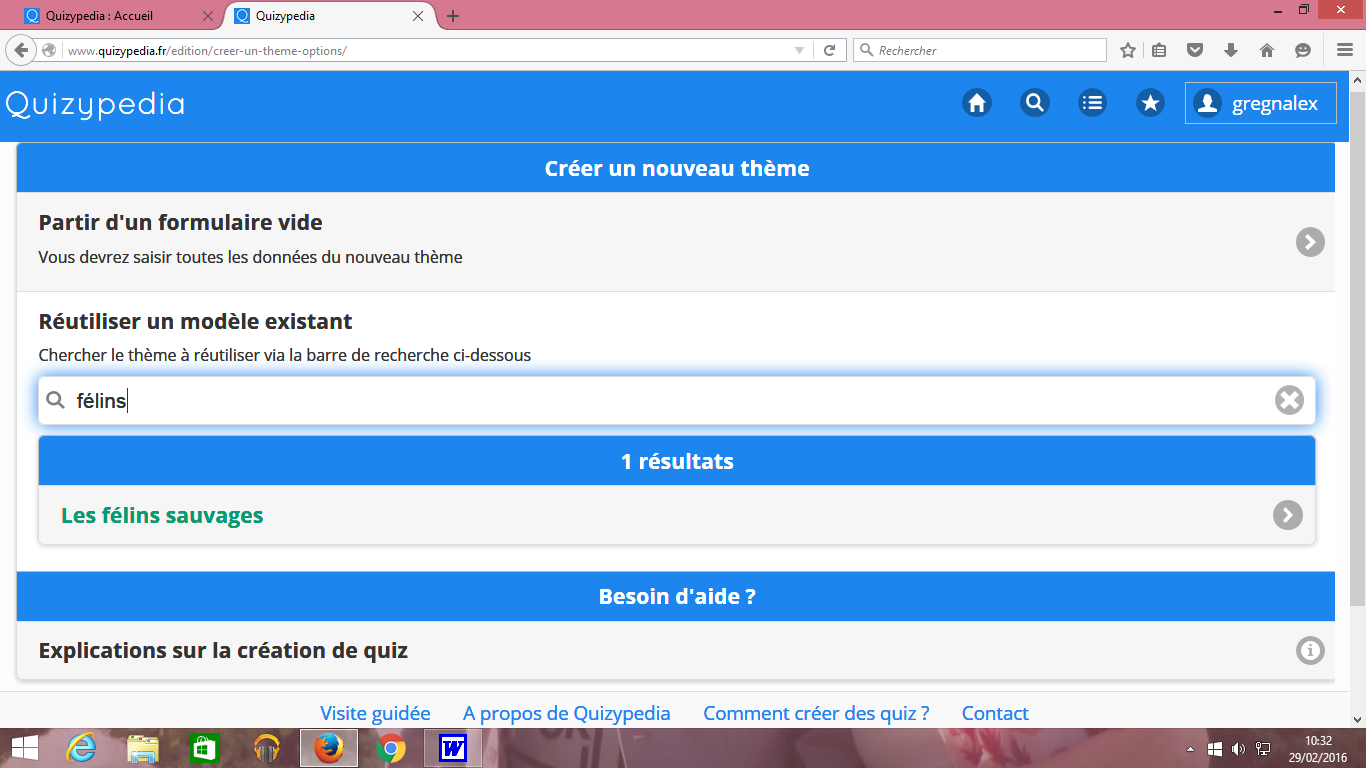Click 'Visite guidée' footer link

click(x=375, y=713)
